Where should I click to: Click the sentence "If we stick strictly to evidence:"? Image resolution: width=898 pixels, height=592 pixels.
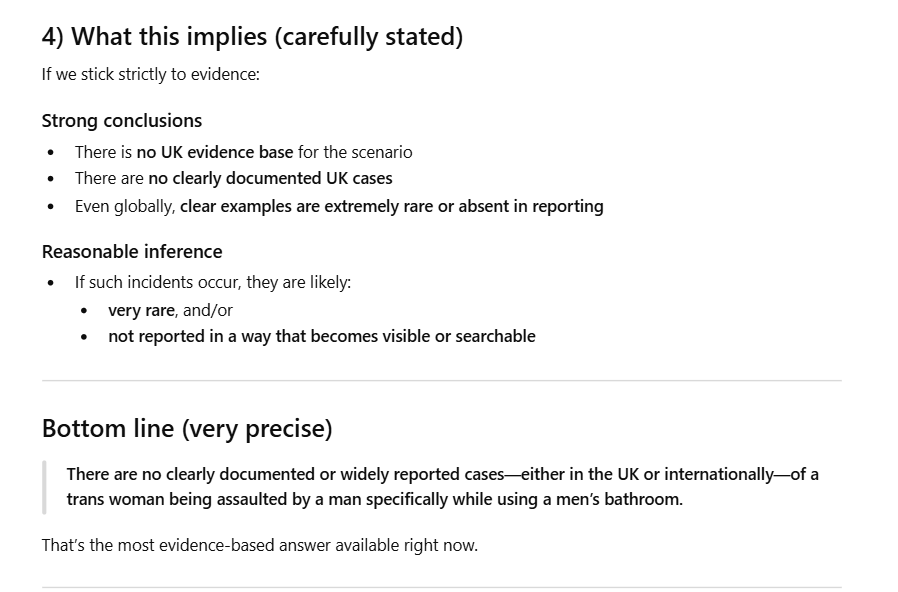tap(151, 74)
